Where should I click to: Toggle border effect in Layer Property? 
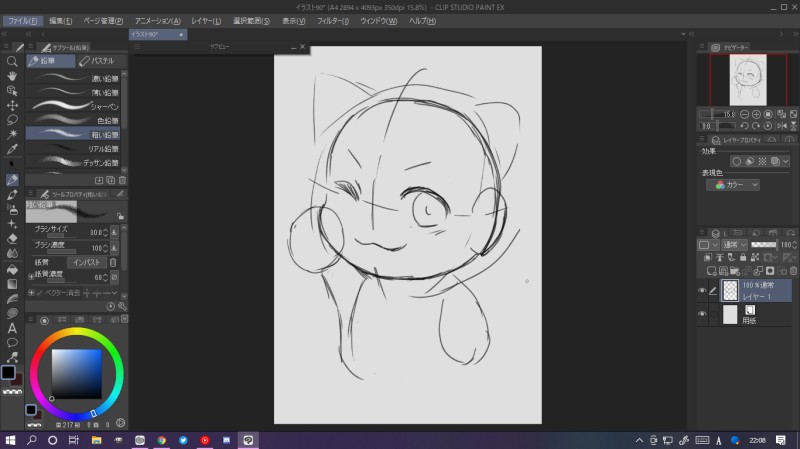click(736, 161)
